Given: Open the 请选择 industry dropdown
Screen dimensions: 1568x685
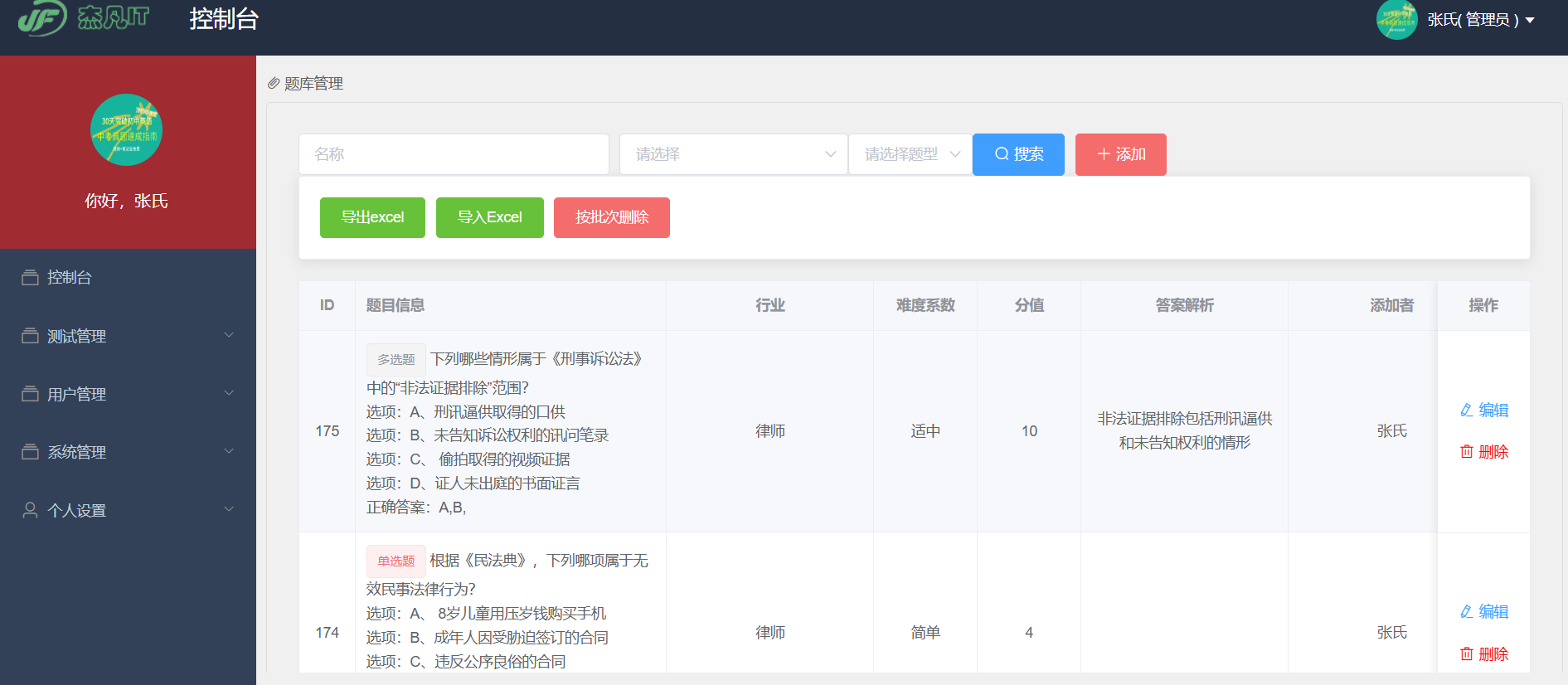Looking at the screenshot, I should pos(733,154).
